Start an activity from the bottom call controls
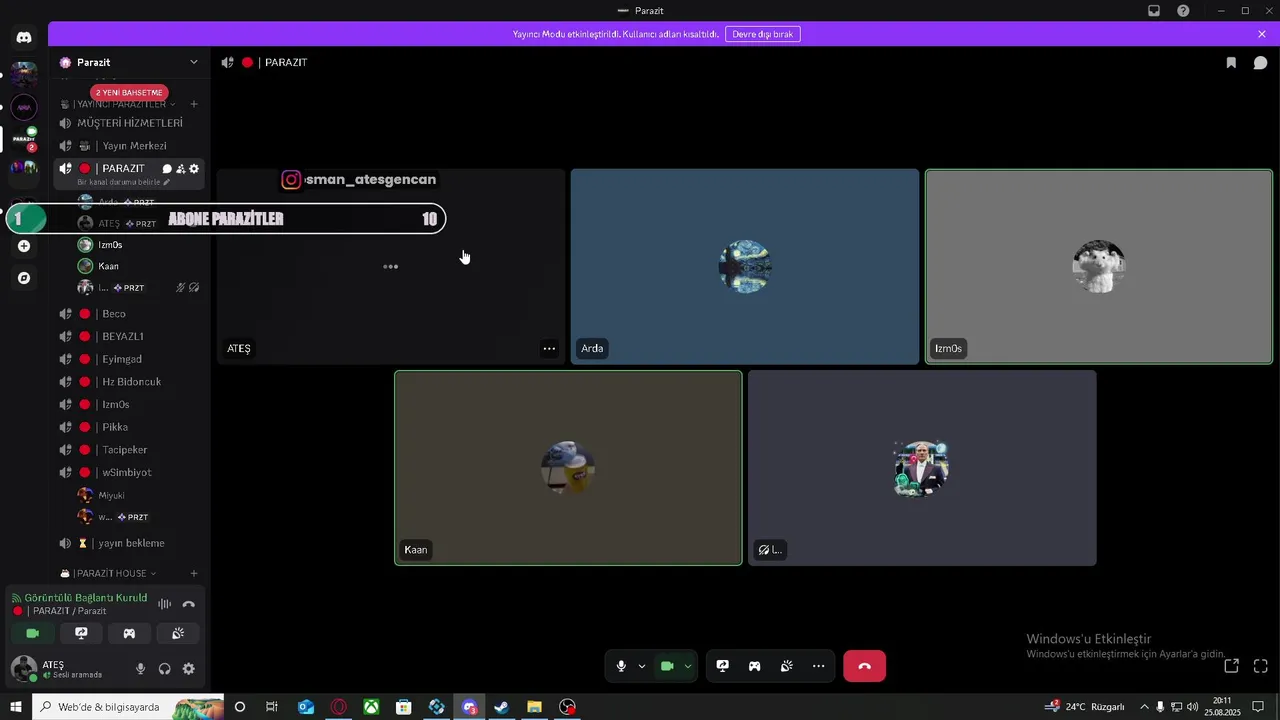Image resolution: width=1280 pixels, height=720 pixels. pyautogui.click(x=754, y=666)
